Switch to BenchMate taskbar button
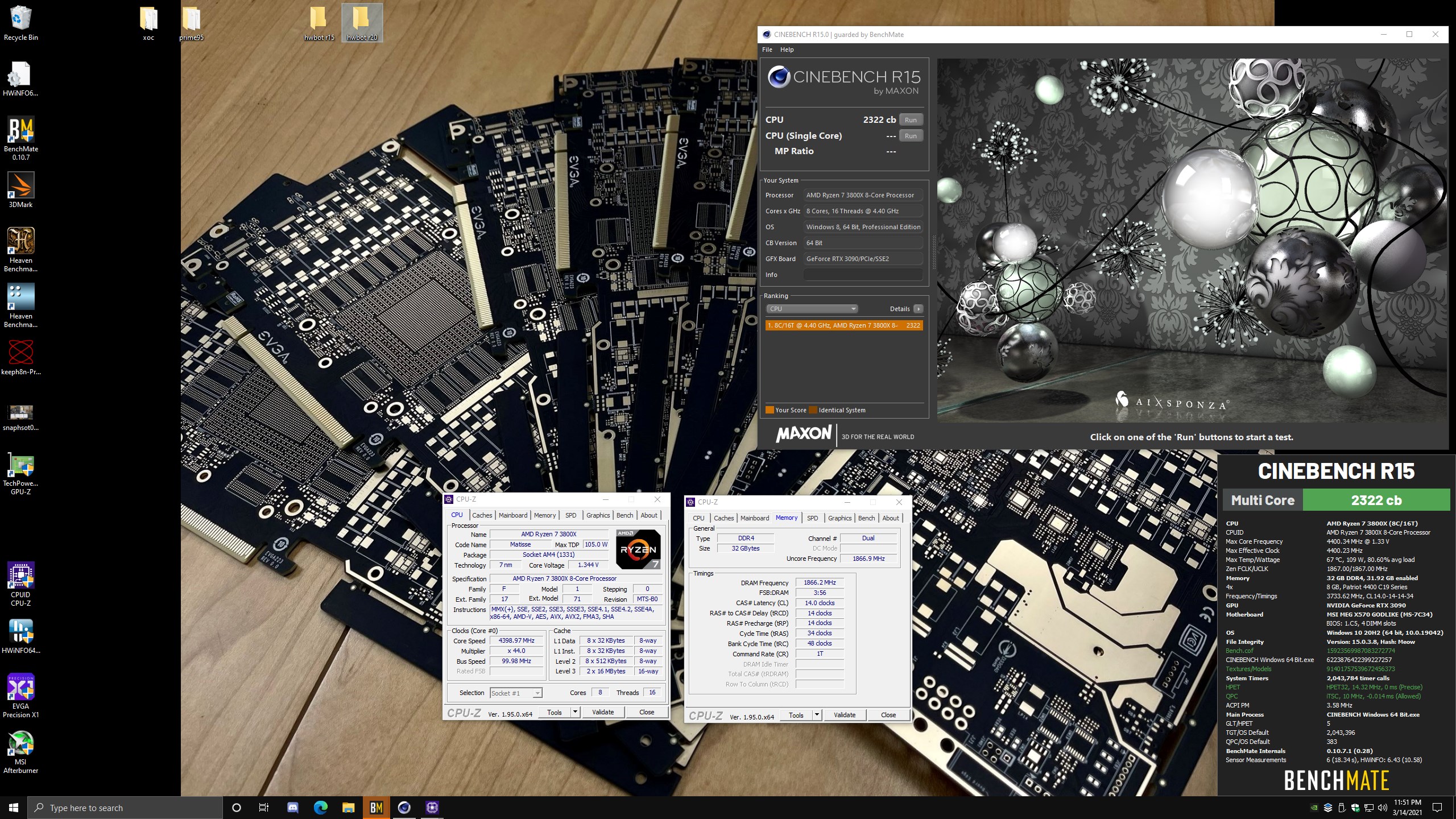The height and width of the screenshot is (819, 1456). pyautogui.click(x=377, y=808)
